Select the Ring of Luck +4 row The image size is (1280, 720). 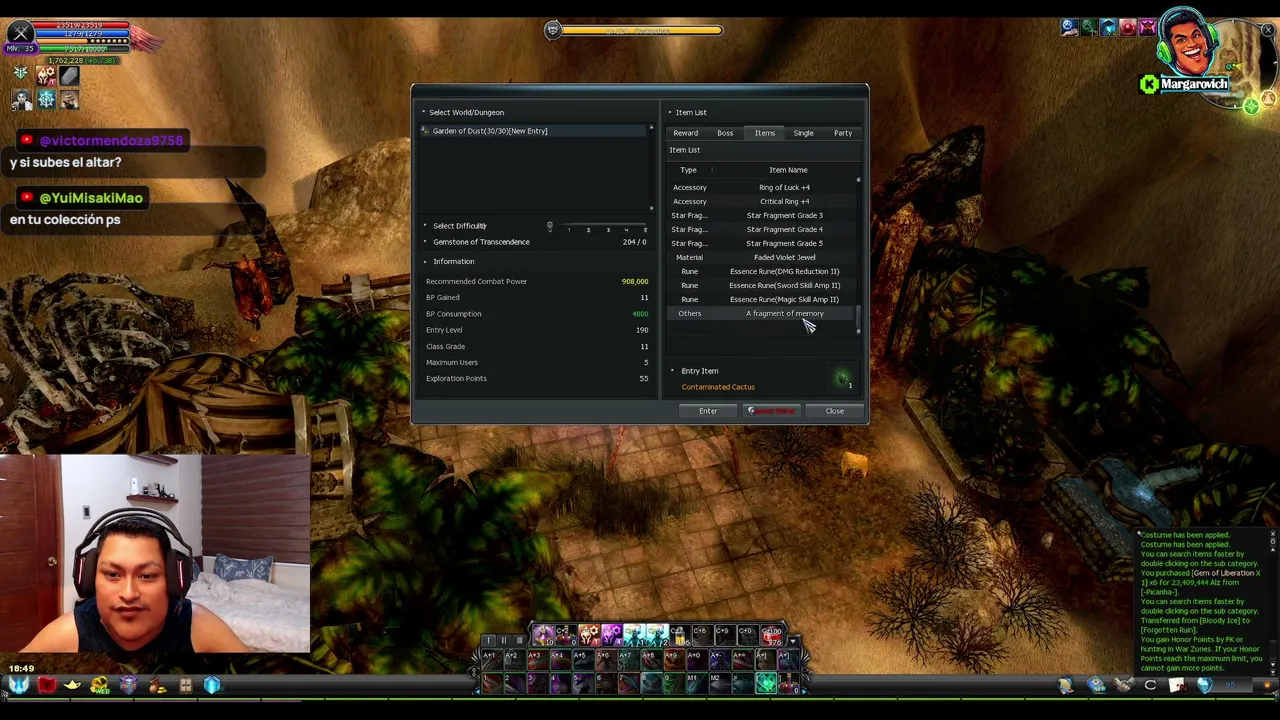coord(762,187)
